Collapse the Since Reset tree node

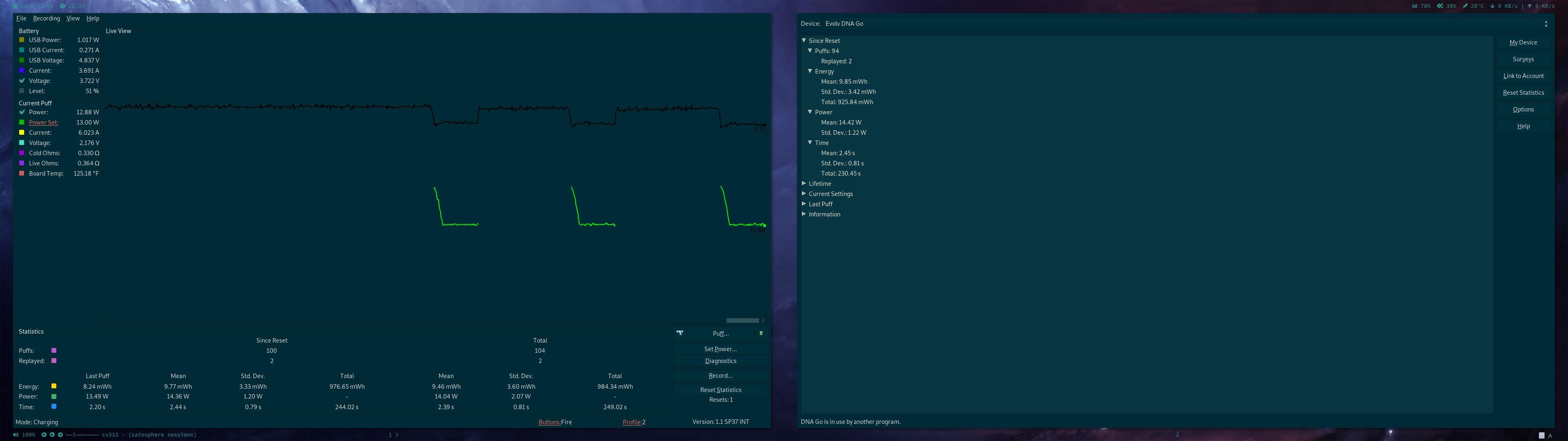pos(804,40)
